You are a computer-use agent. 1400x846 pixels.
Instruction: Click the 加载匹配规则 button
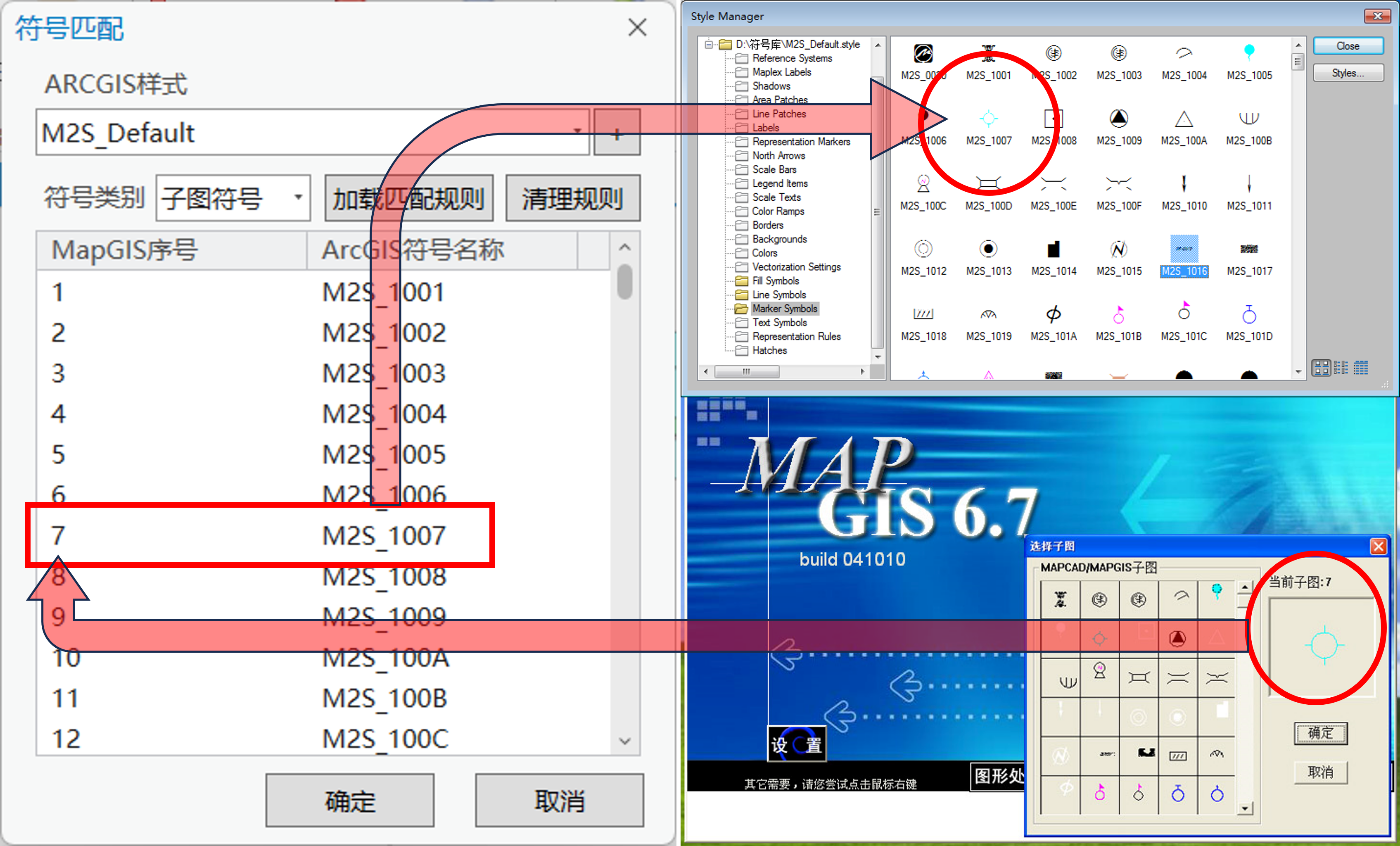(x=408, y=198)
